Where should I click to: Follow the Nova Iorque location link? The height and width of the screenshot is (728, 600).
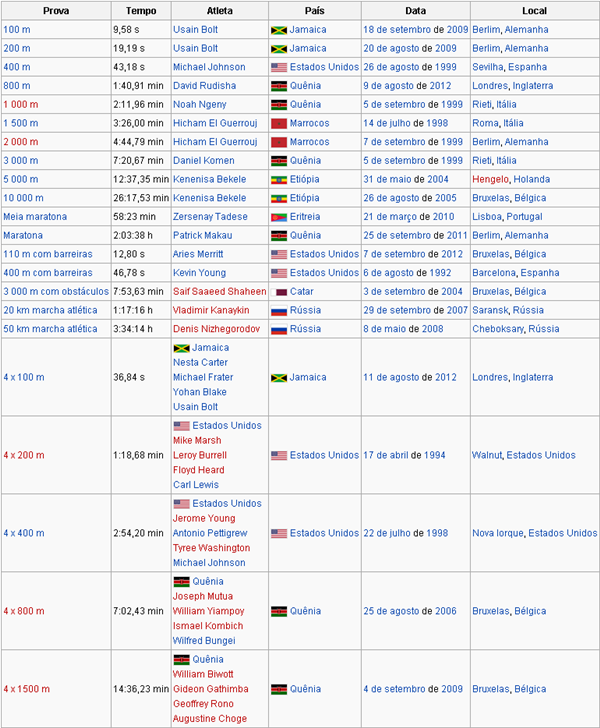(x=498, y=533)
